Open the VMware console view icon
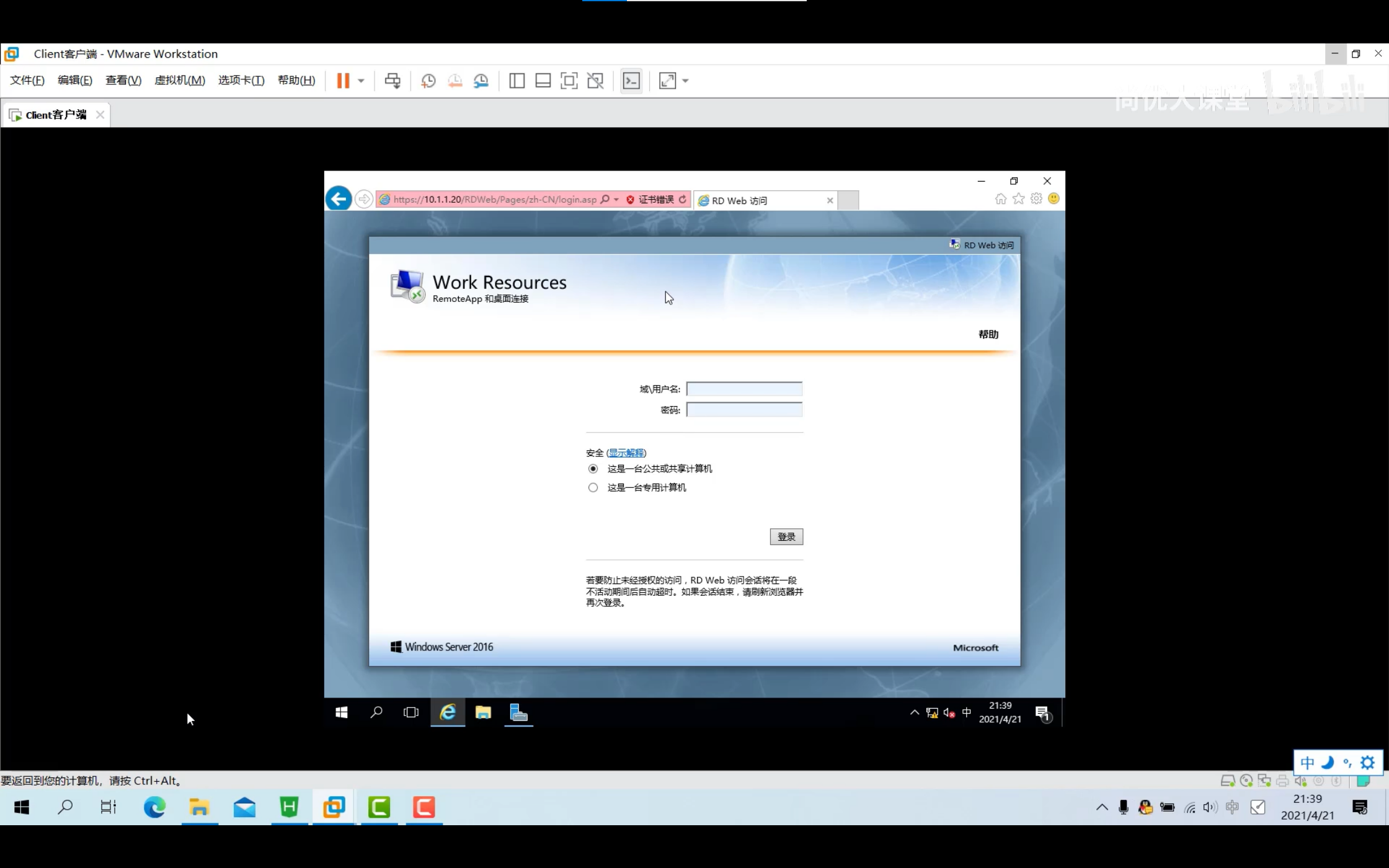 point(631,81)
